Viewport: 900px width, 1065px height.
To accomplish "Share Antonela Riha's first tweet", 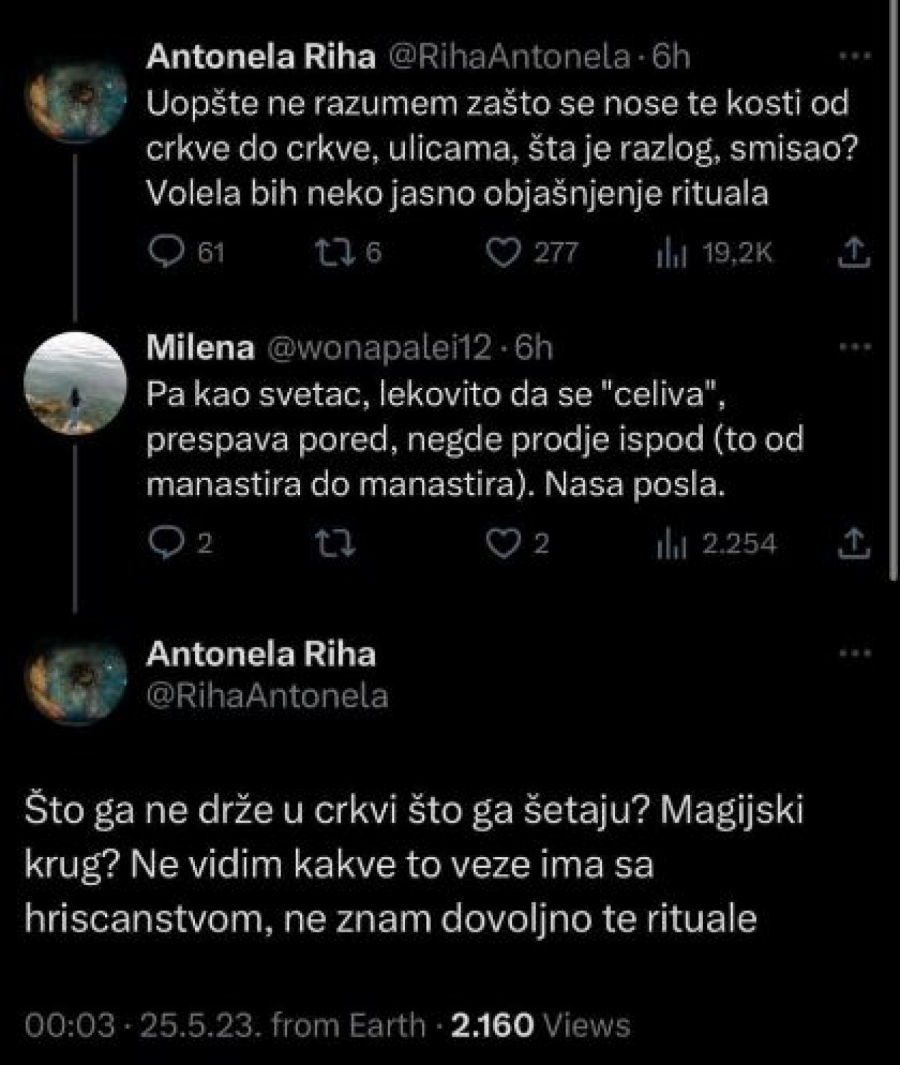I will tap(850, 253).
